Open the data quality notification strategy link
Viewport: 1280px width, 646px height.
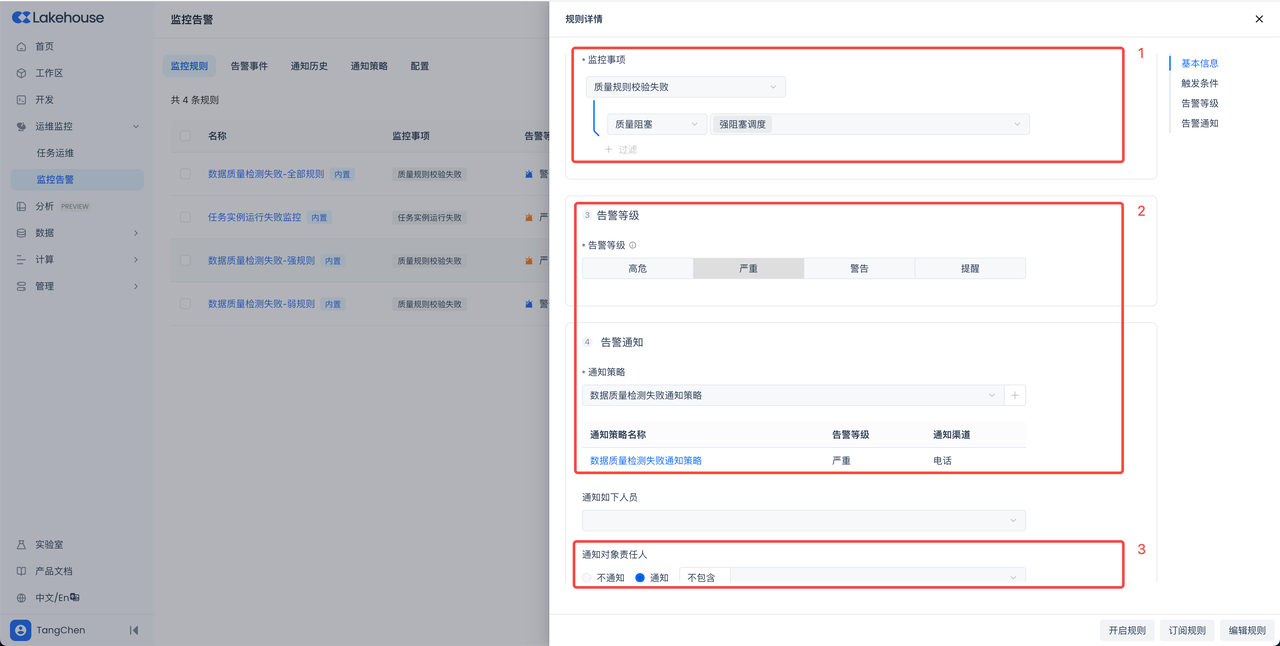(x=646, y=461)
